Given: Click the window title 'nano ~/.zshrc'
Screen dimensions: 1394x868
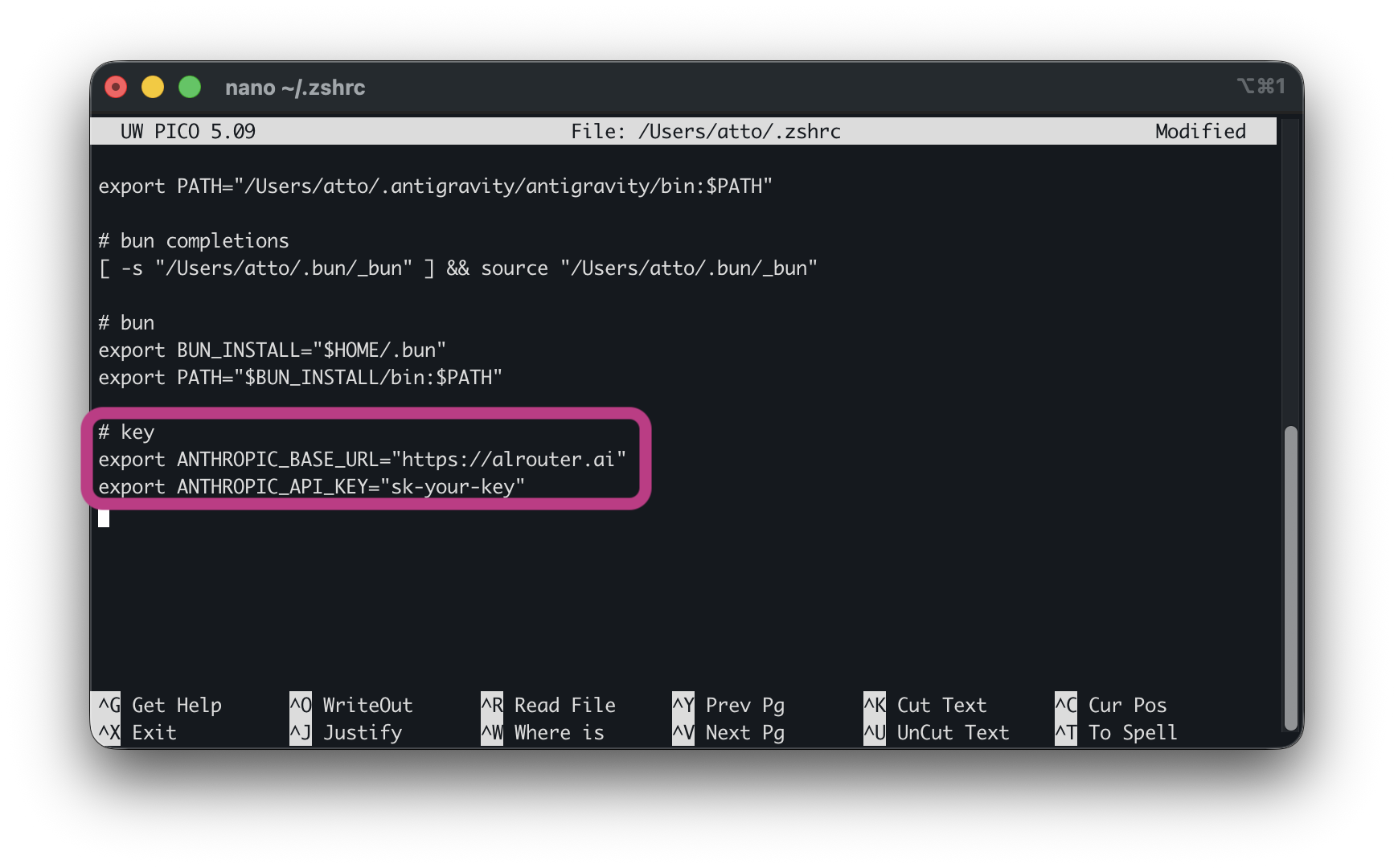Looking at the screenshot, I should tap(295, 88).
